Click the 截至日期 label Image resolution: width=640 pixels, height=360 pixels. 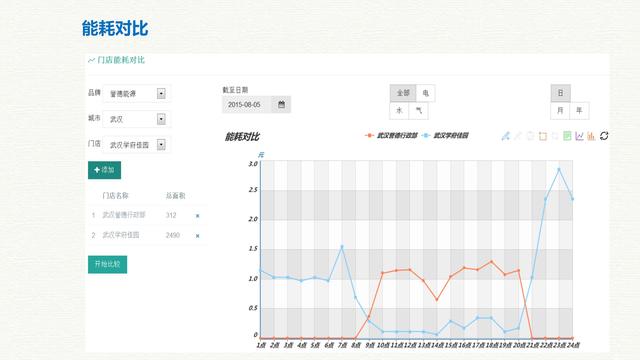click(x=235, y=90)
